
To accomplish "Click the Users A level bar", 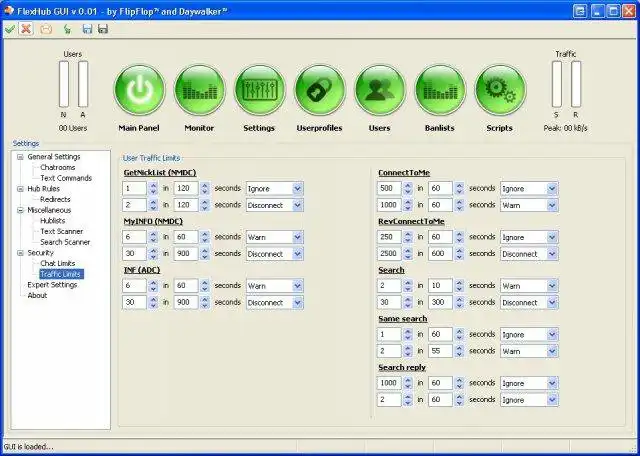I will (x=83, y=84).
